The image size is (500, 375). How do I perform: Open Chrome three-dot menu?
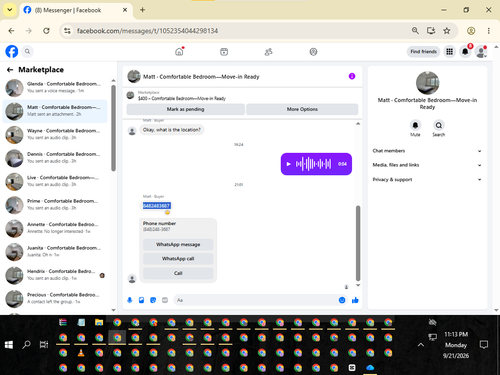pos(489,31)
